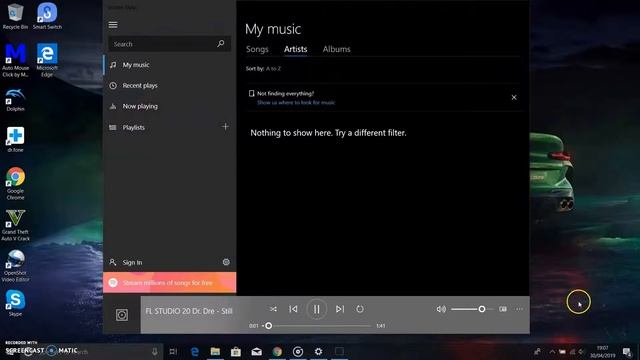Open the hamburger navigation menu

113,25
